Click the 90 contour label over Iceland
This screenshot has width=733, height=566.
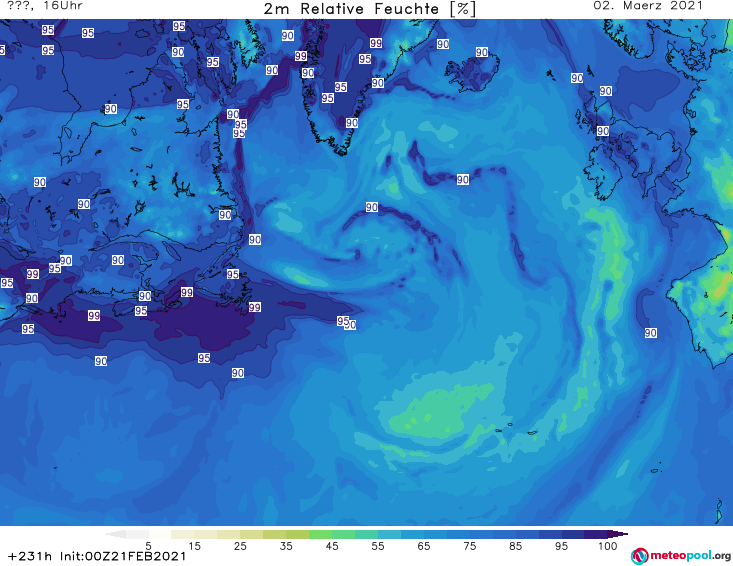click(482, 52)
